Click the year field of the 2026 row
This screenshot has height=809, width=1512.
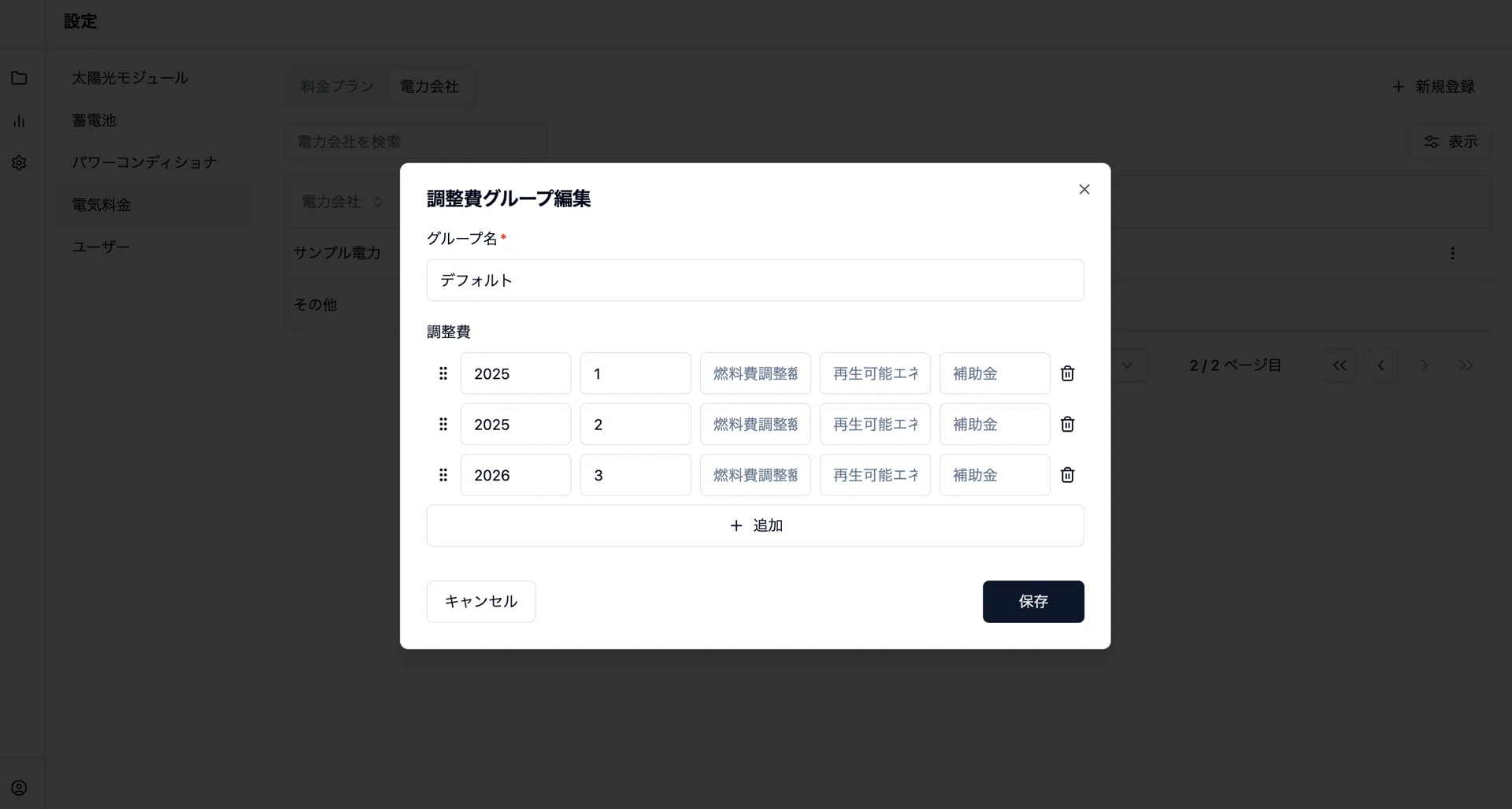coord(516,475)
